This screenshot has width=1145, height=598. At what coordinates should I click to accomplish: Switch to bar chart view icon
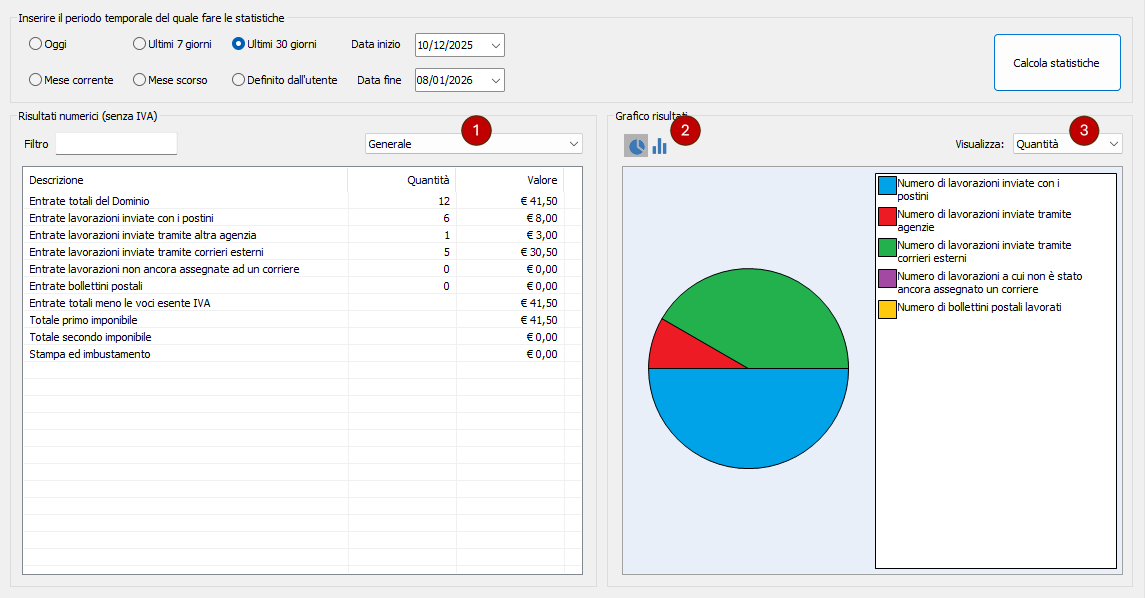pyautogui.click(x=660, y=147)
